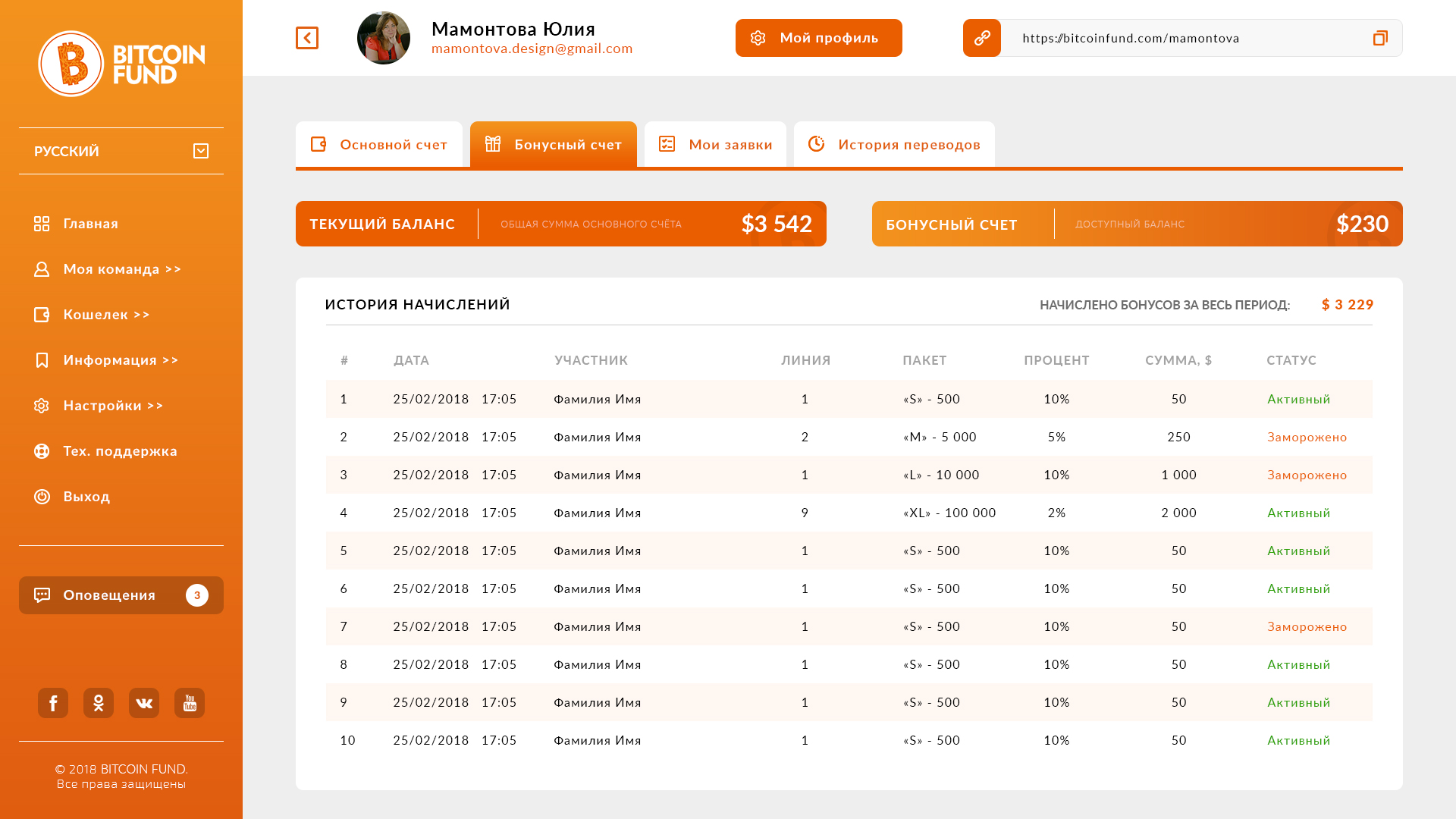Click Активный status in row 1
Screen dimensions: 1456x819
pos(1299,399)
